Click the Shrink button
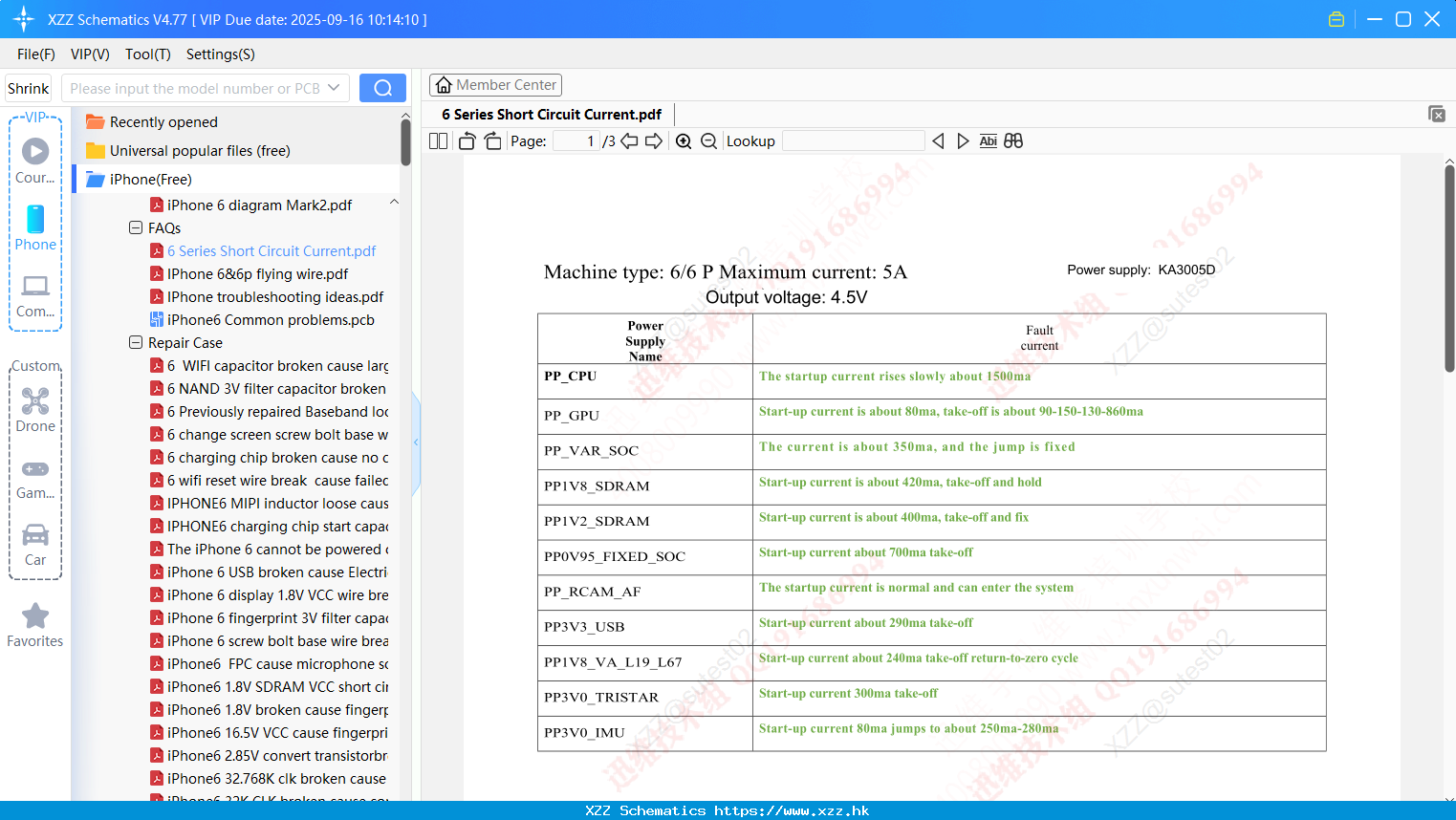The image size is (1456, 820). pyautogui.click(x=29, y=88)
